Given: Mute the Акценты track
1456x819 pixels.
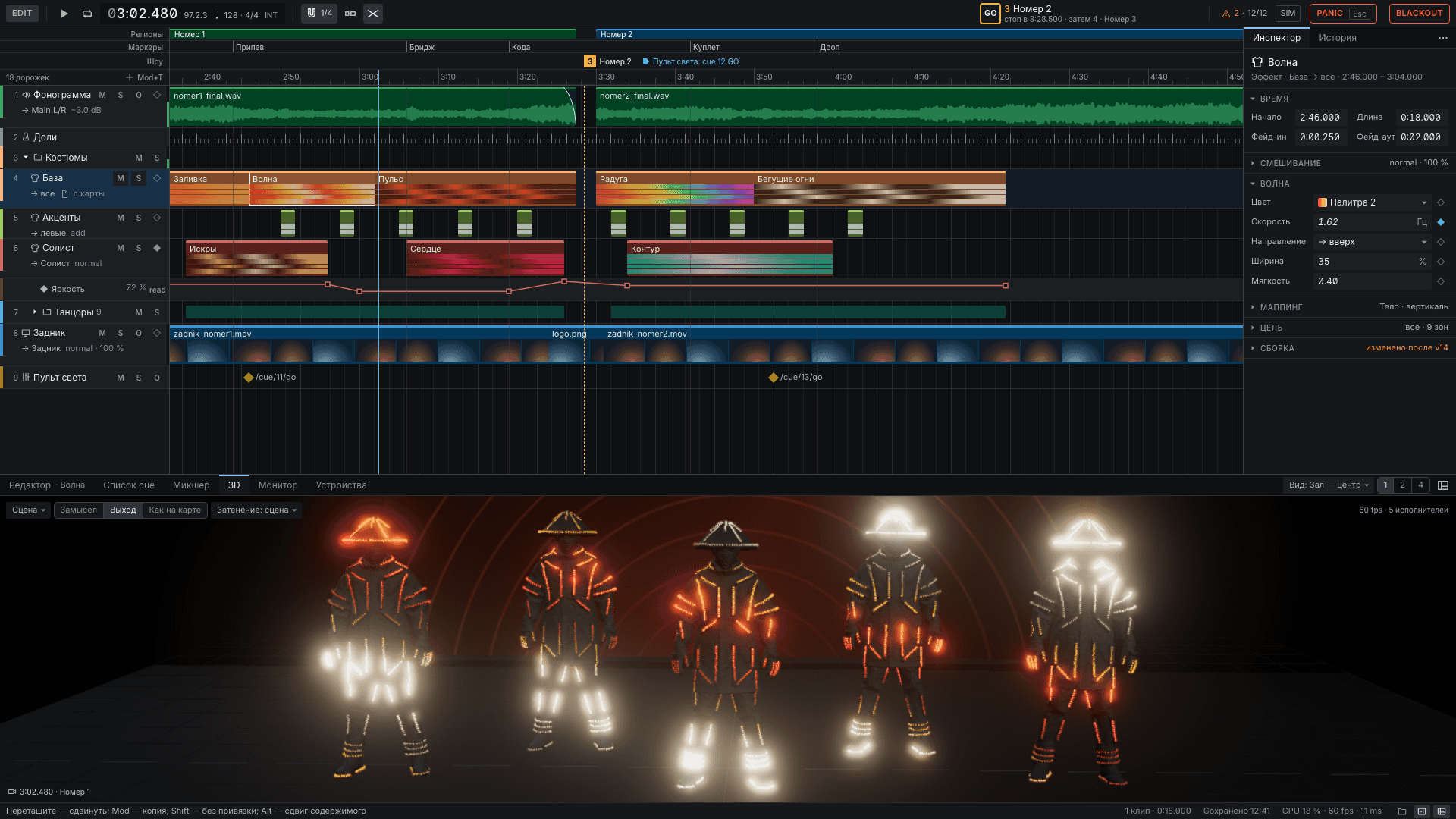Looking at the screenshot, I should [x=121, y=218].
